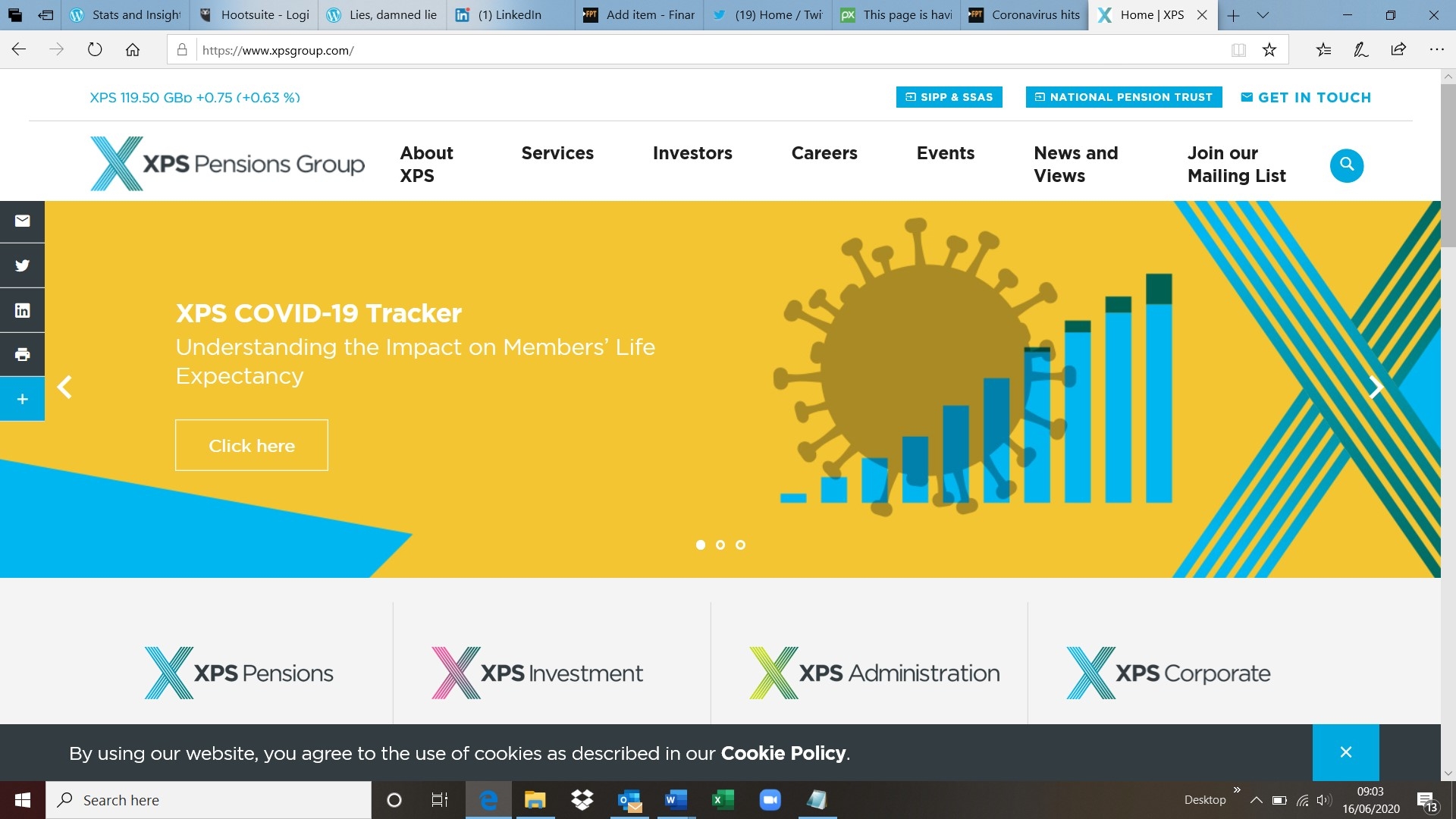
Task: Open News and Views menu
Action: point(1076,165)
